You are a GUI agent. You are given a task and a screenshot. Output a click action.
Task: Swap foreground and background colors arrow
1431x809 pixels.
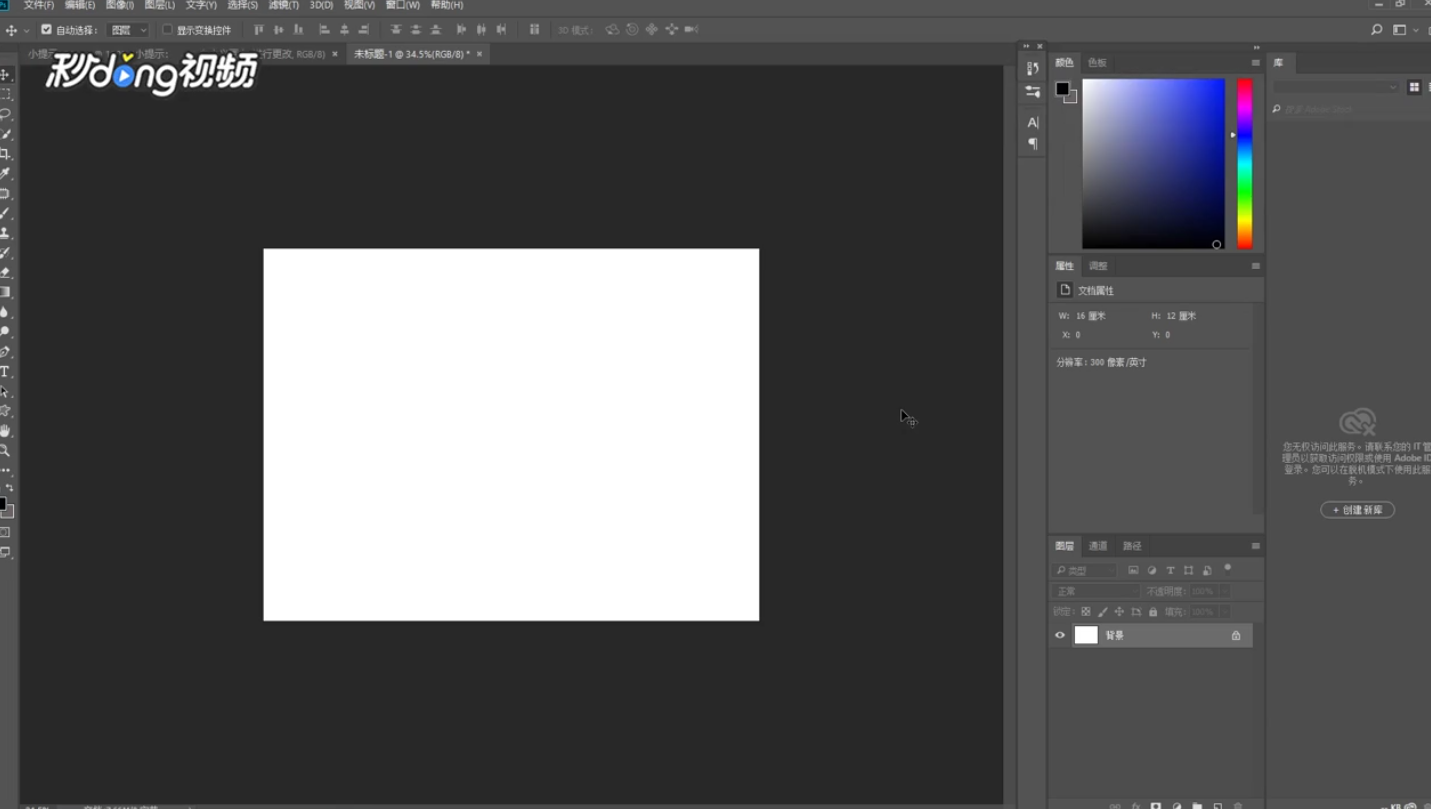point(9,488)
